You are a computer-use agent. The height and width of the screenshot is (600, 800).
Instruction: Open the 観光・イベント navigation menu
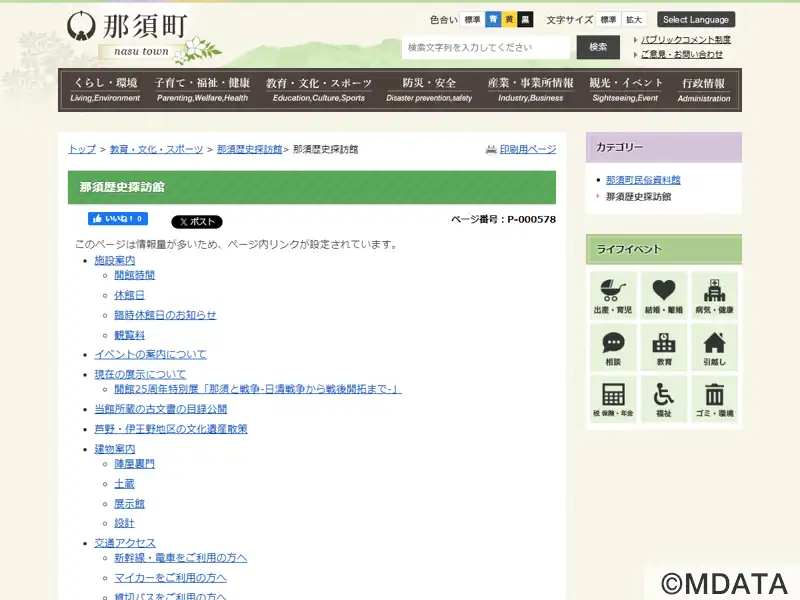pos(626,90)
